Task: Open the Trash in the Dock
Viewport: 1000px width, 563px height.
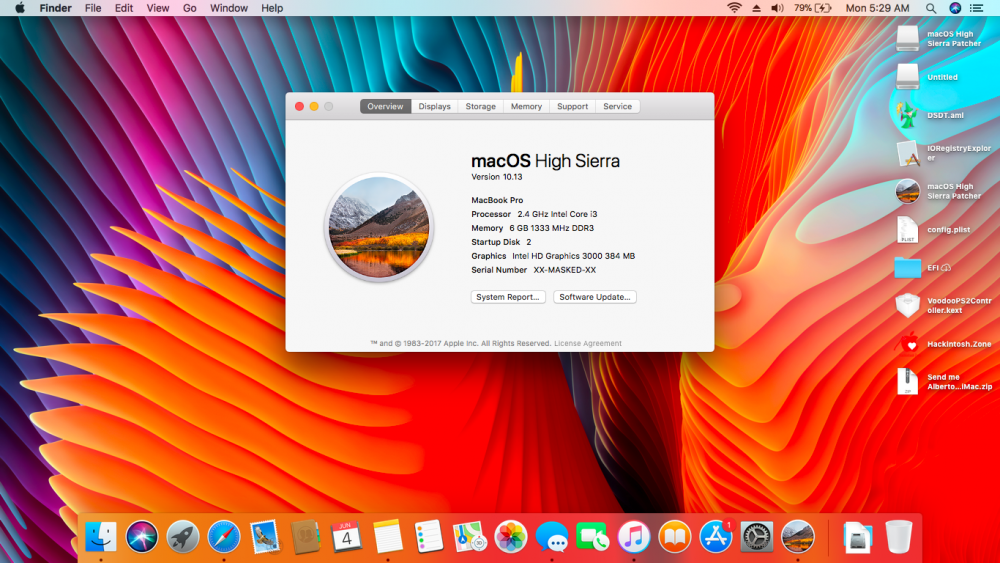Action: (x=899, y=536)
